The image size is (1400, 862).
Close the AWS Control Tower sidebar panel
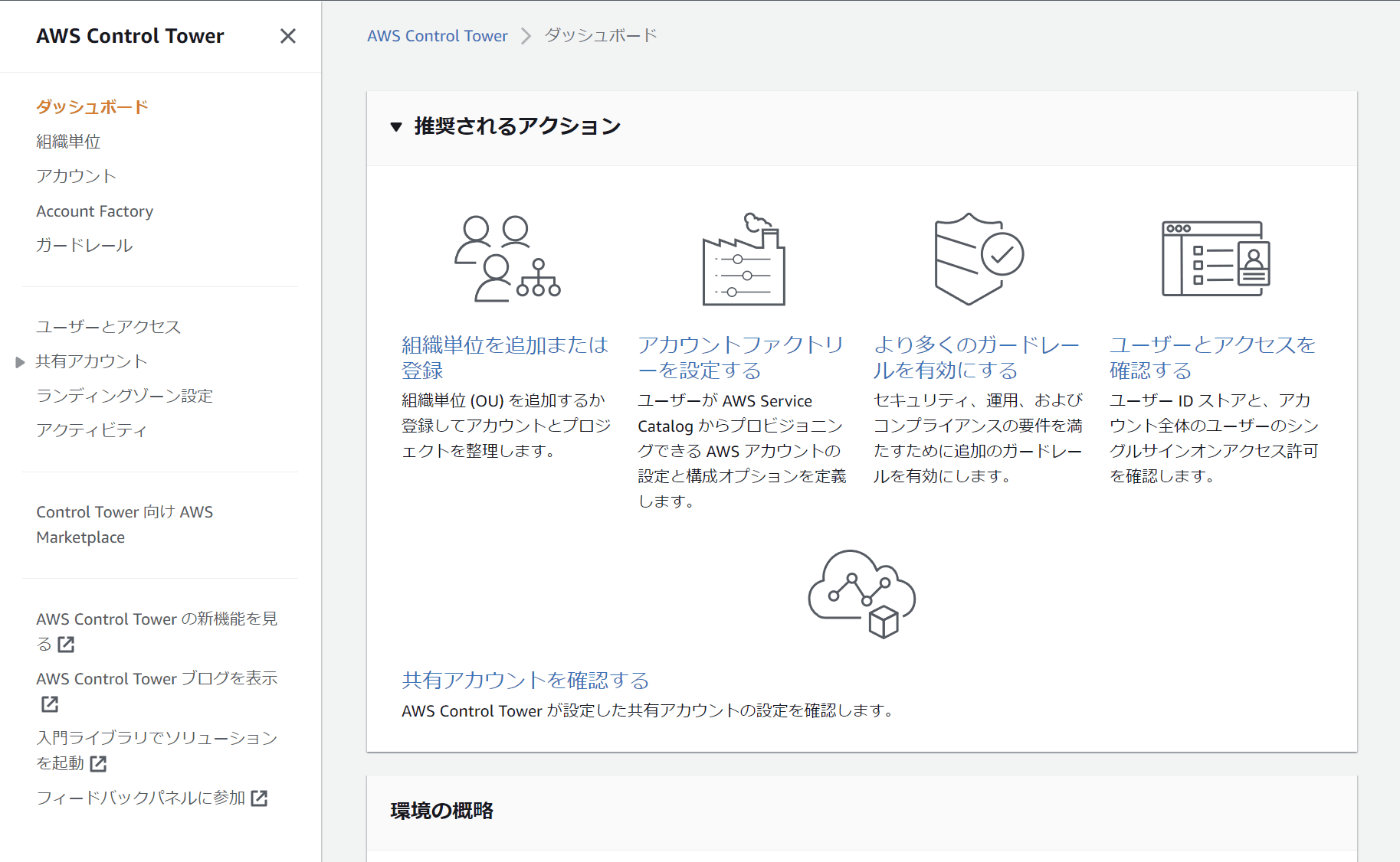[288, 37]
